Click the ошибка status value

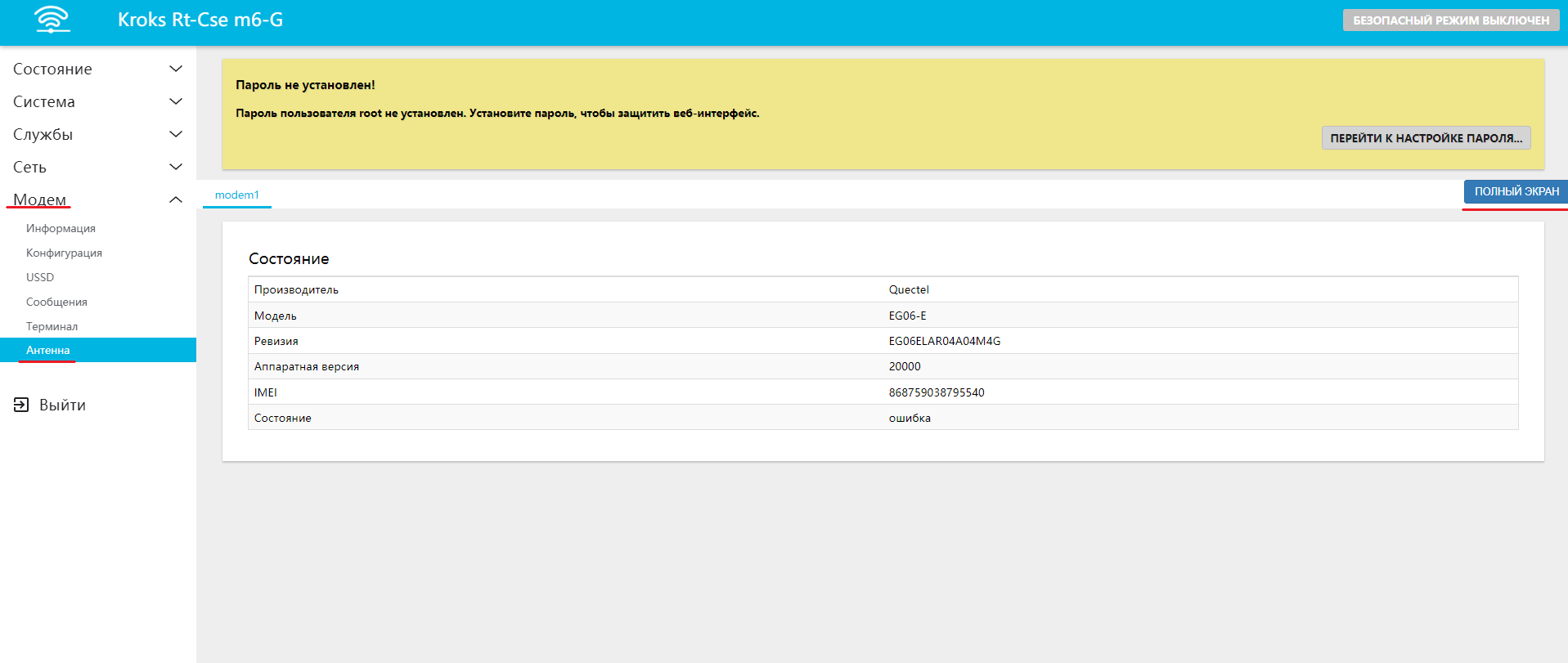(x=910, y=418)
